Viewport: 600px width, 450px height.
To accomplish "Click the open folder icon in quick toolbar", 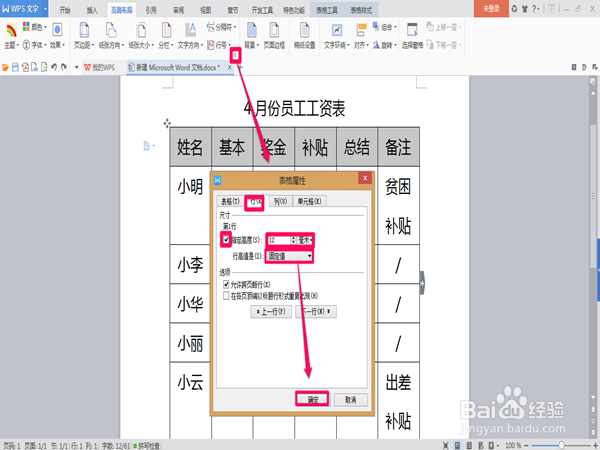I will coord(5,67).
